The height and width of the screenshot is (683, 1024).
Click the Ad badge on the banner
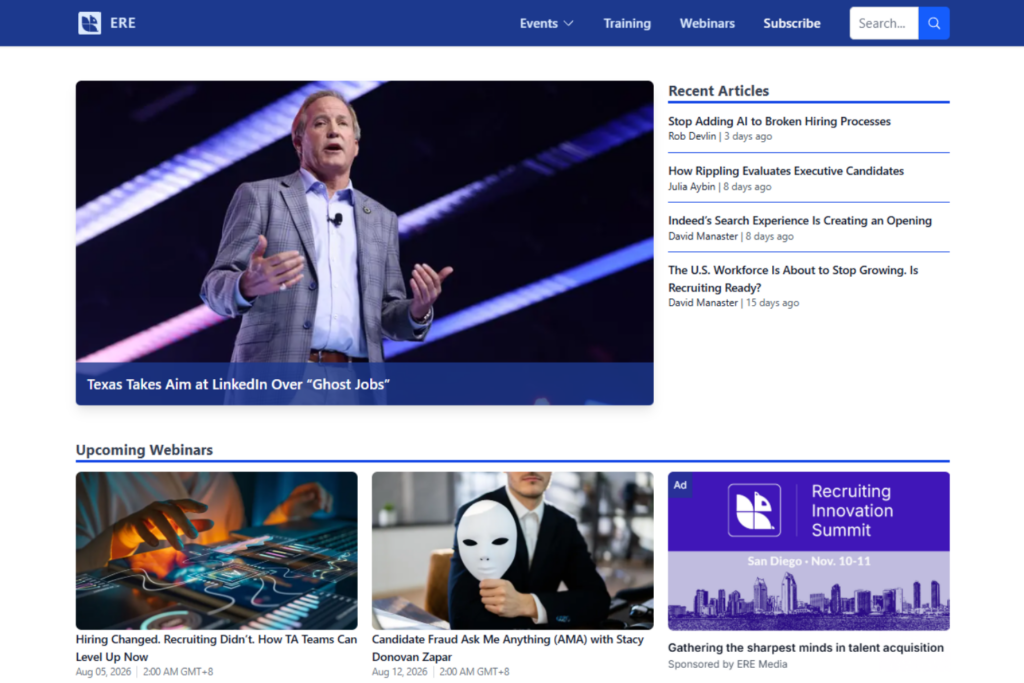[x=680, y=484]
